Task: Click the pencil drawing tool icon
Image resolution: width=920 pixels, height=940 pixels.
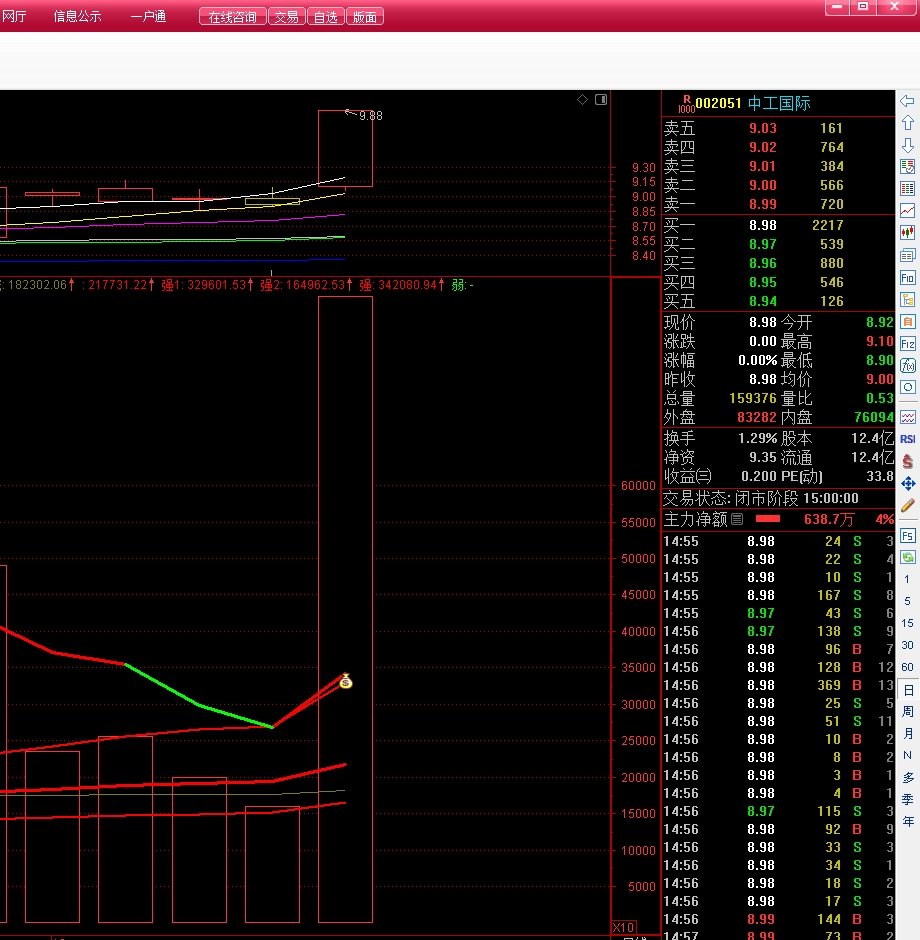Action: [x=908, y=506]
